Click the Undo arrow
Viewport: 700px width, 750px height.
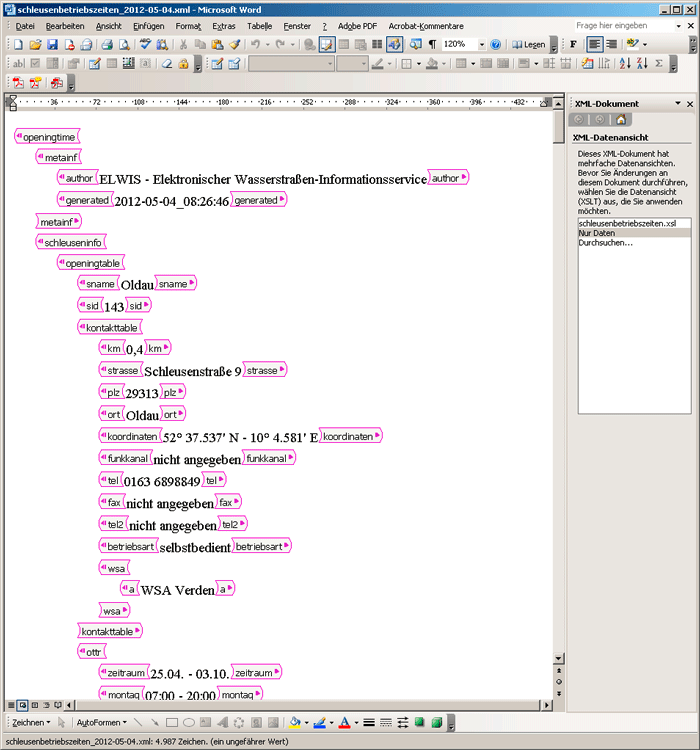(256, 44)
